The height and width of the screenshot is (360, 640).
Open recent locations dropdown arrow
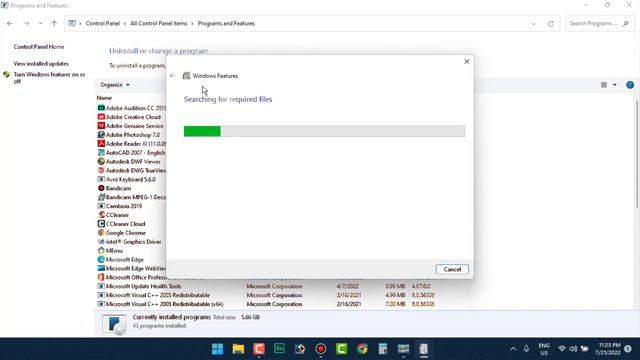tap(40, 24)
